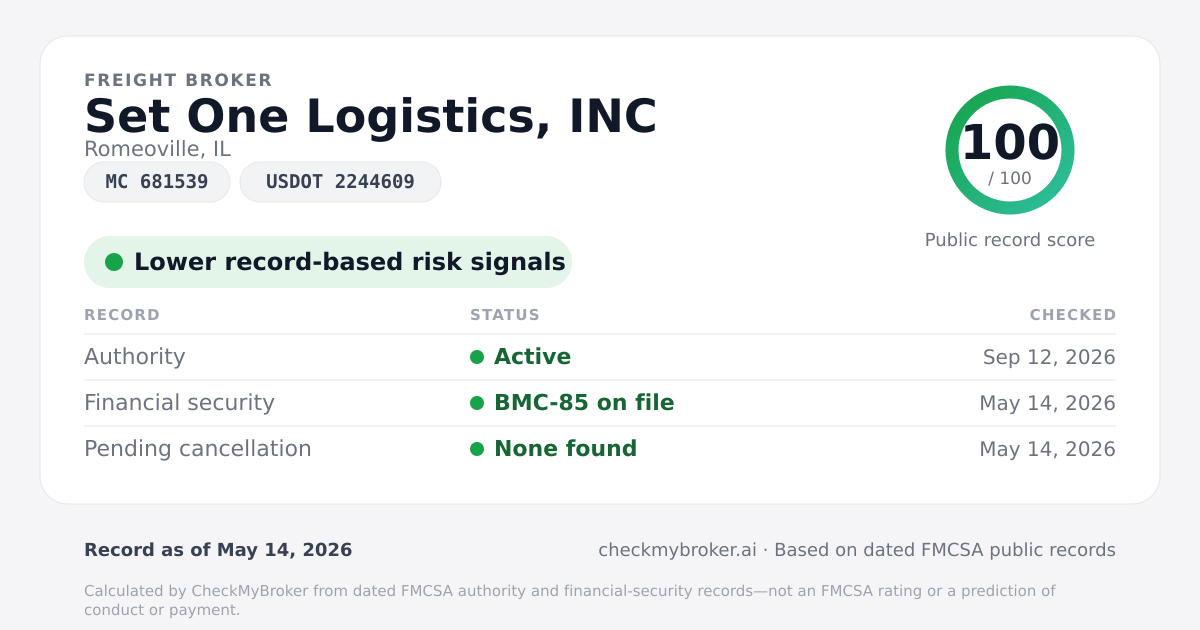Click the CHECKED column header
This screenshot has height=630, width=1200.
point(1073,315)
